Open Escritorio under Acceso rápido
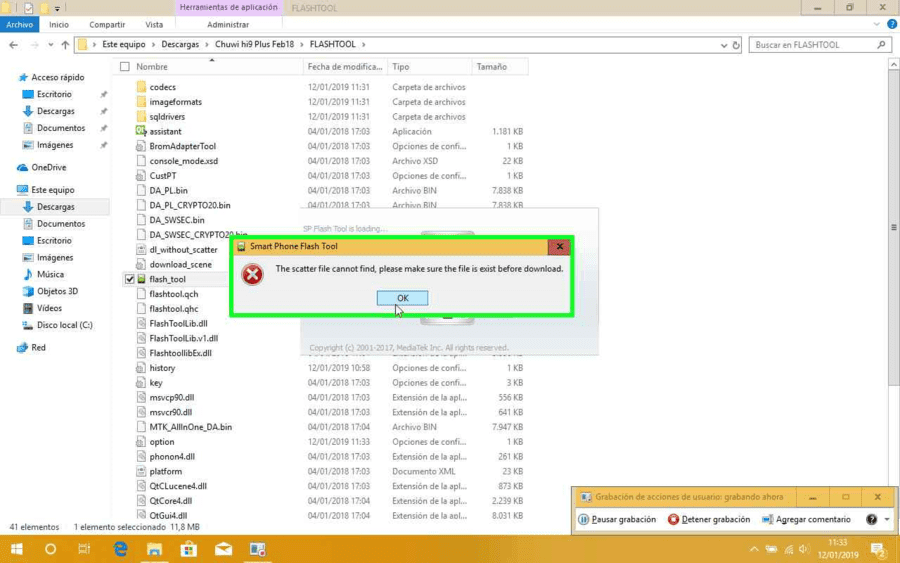900x563 pixels. click(x=54, y=94)
